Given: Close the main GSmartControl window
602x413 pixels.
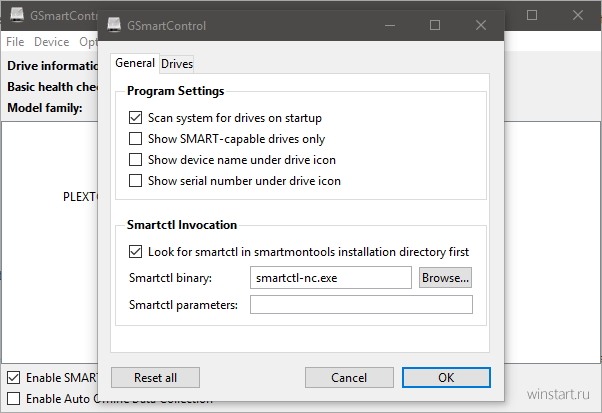Looking at the screenshot, I should pos(578,15).
